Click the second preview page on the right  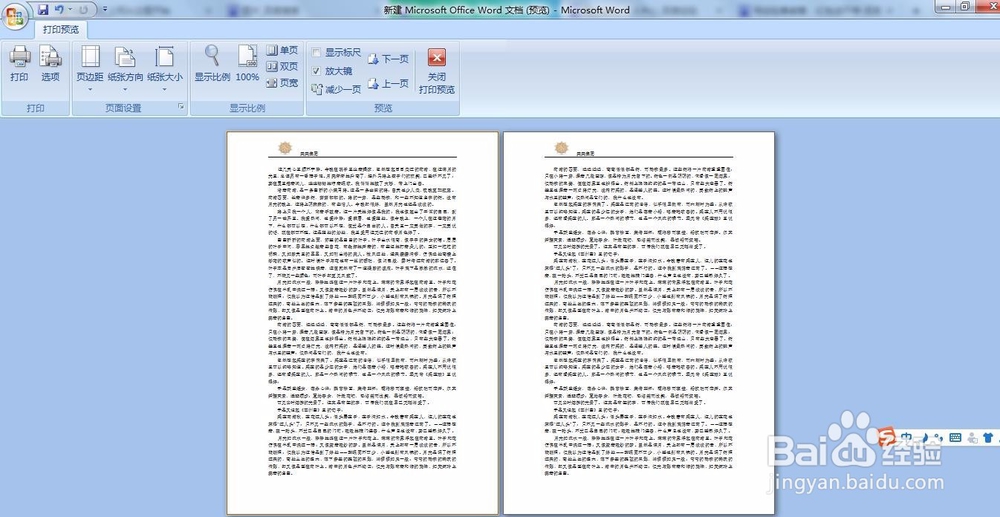639,323
